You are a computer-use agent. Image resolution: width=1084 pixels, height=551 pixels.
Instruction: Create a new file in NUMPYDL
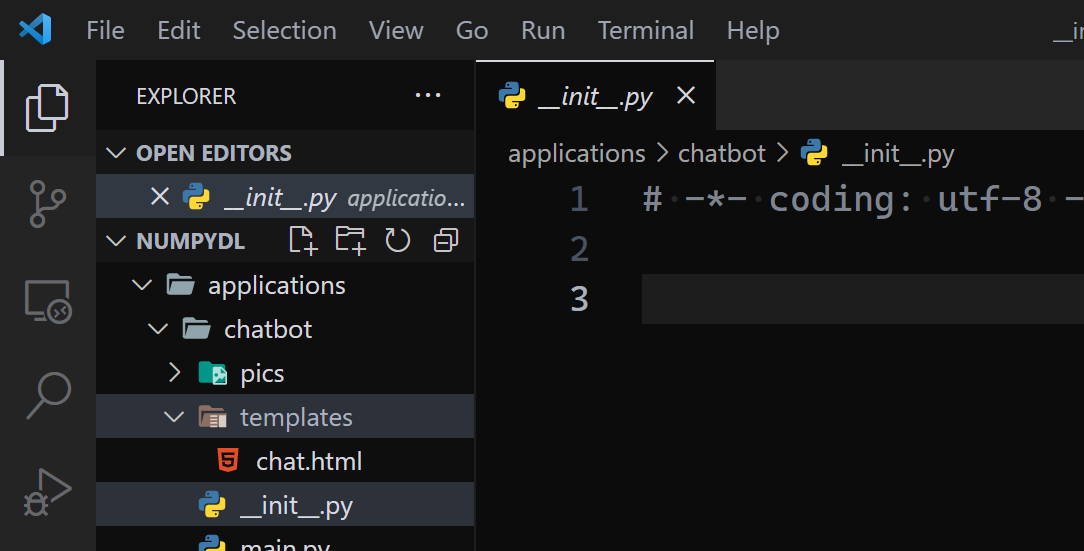pyautogui.click(x=303, y=241)
